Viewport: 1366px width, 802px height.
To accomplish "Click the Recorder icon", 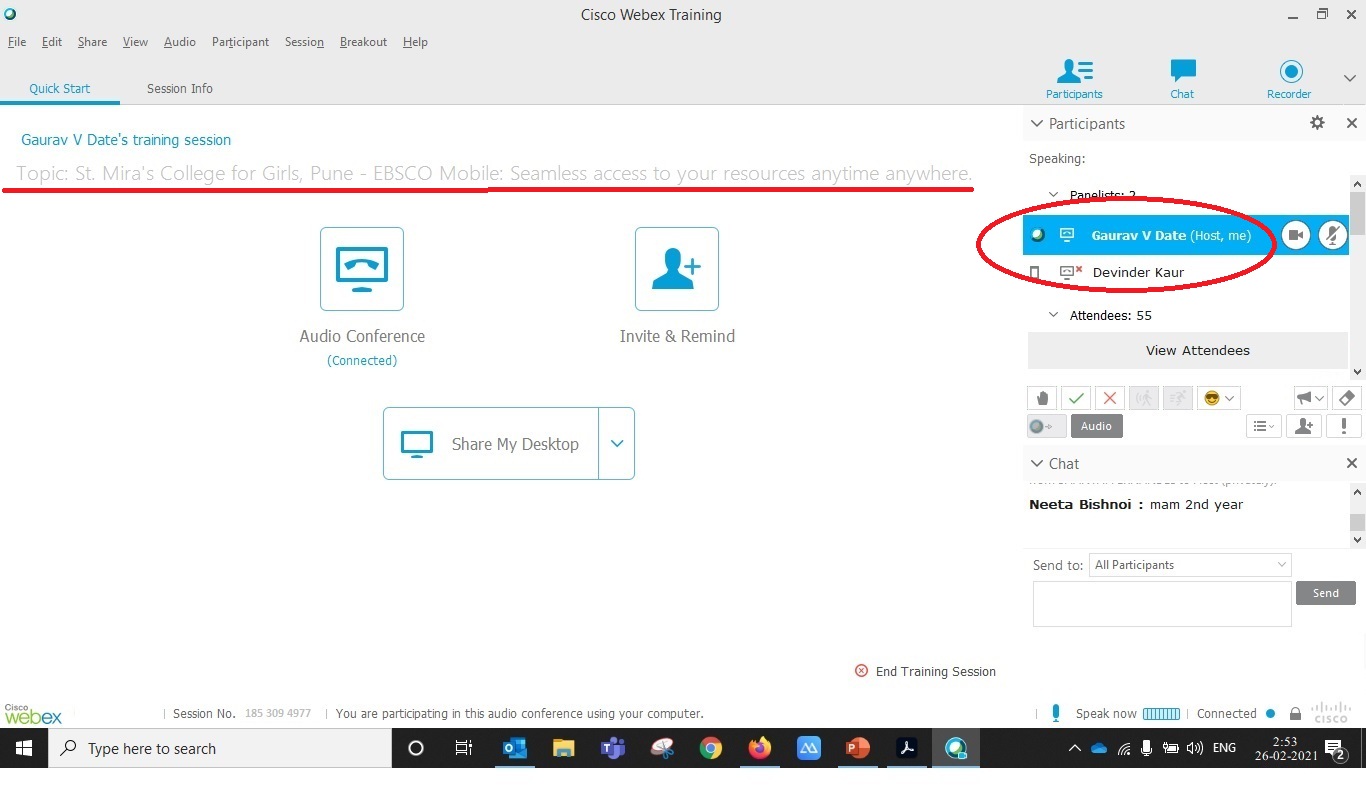I will 1290,72.
